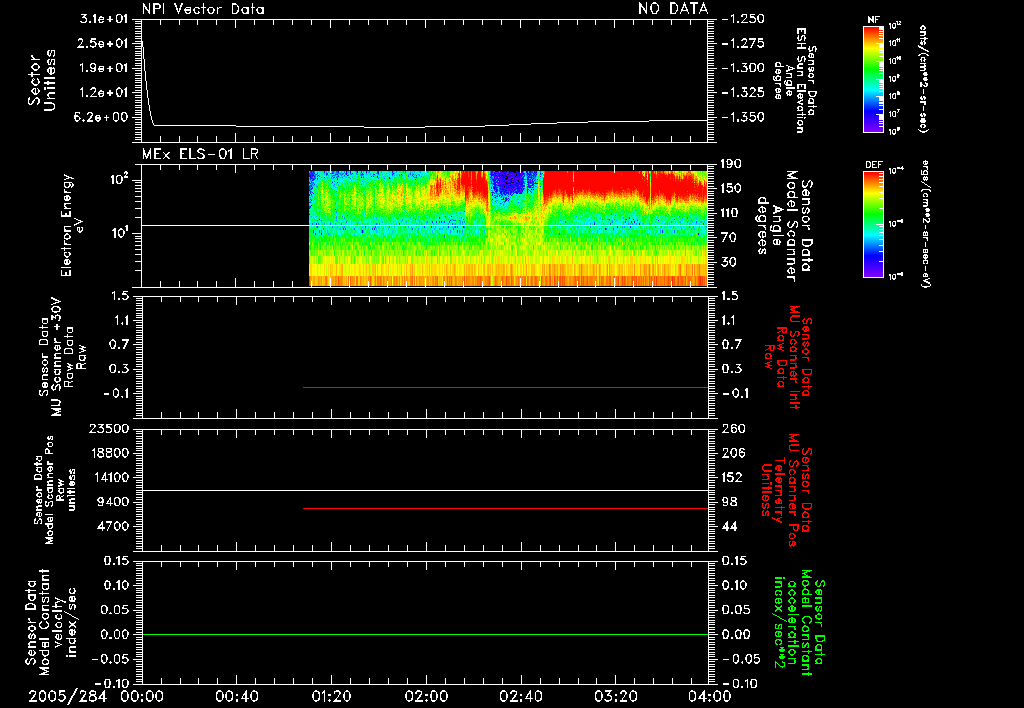
Task: Select the 'NPI Vector Data' panel title
Action: click(203, 9)
